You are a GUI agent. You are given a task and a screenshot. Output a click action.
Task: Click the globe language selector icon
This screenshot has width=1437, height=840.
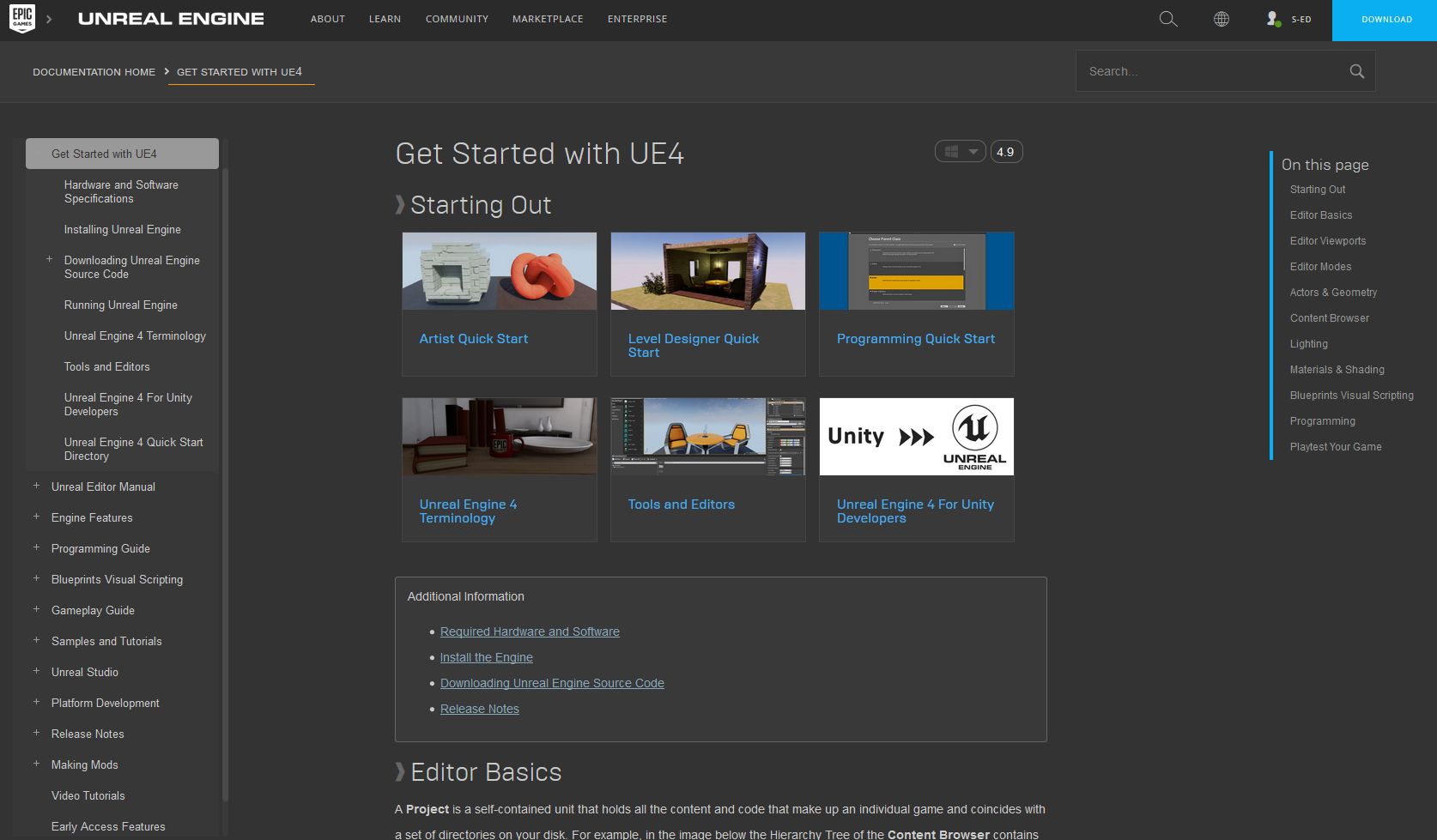point(1222,19)
